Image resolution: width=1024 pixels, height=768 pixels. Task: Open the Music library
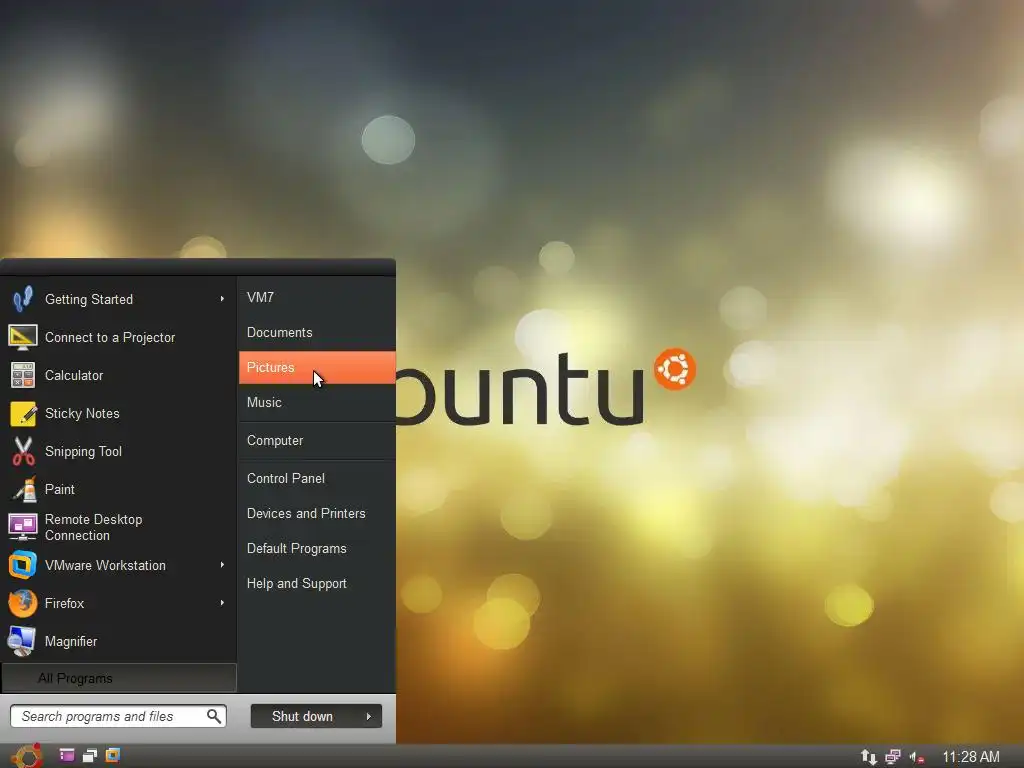pyautogui.click(x=317, y=402)
